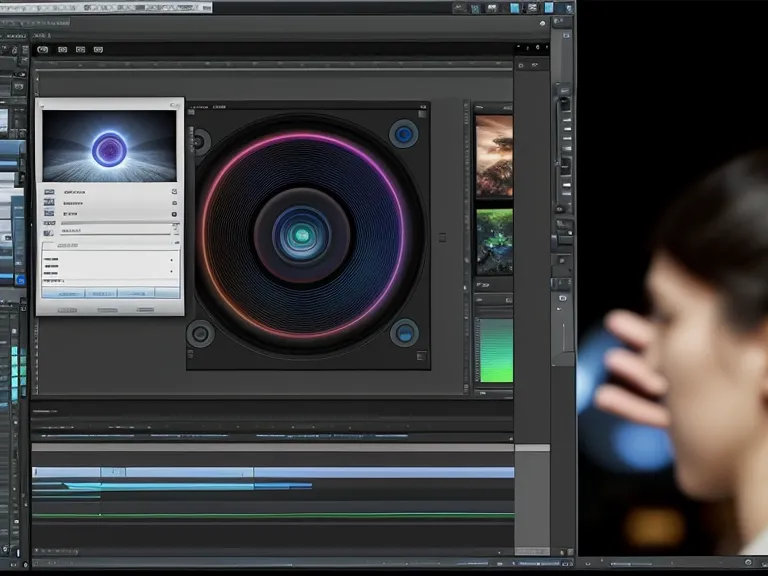Click the third icon in the viewer toolbar
Viewport: 768px width, 576px height.
[x=80, y=49]
